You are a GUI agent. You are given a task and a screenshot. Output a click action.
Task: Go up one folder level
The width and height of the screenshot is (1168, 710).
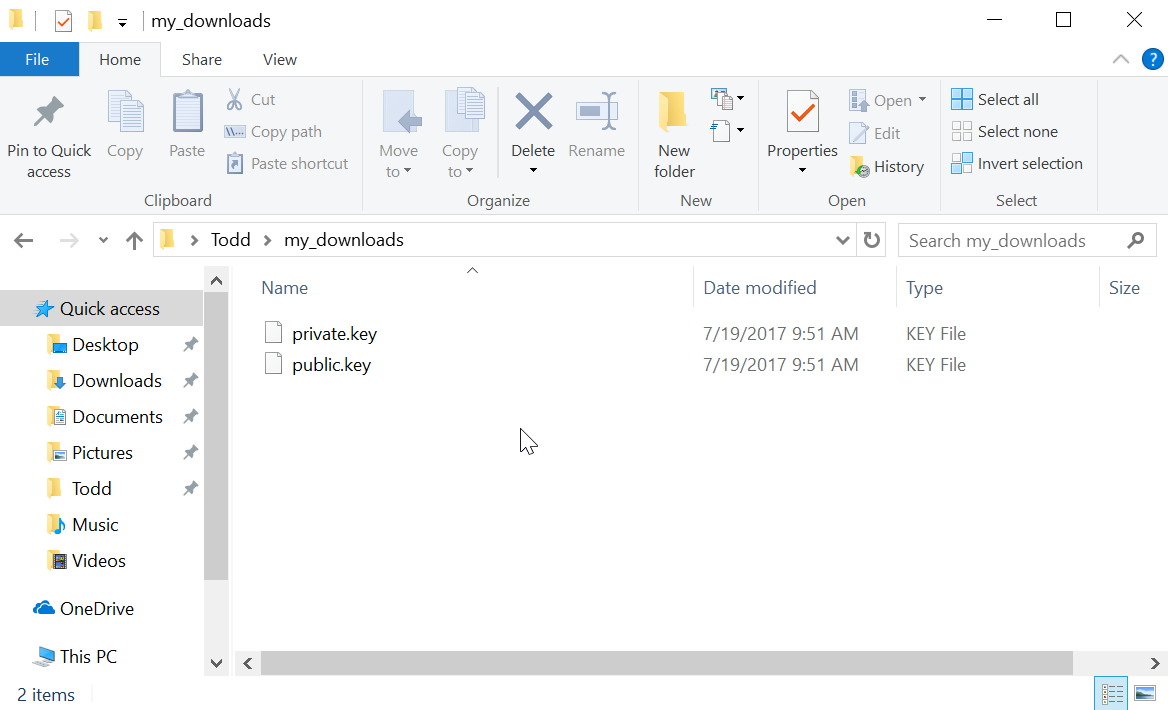[x=134, y=241]
